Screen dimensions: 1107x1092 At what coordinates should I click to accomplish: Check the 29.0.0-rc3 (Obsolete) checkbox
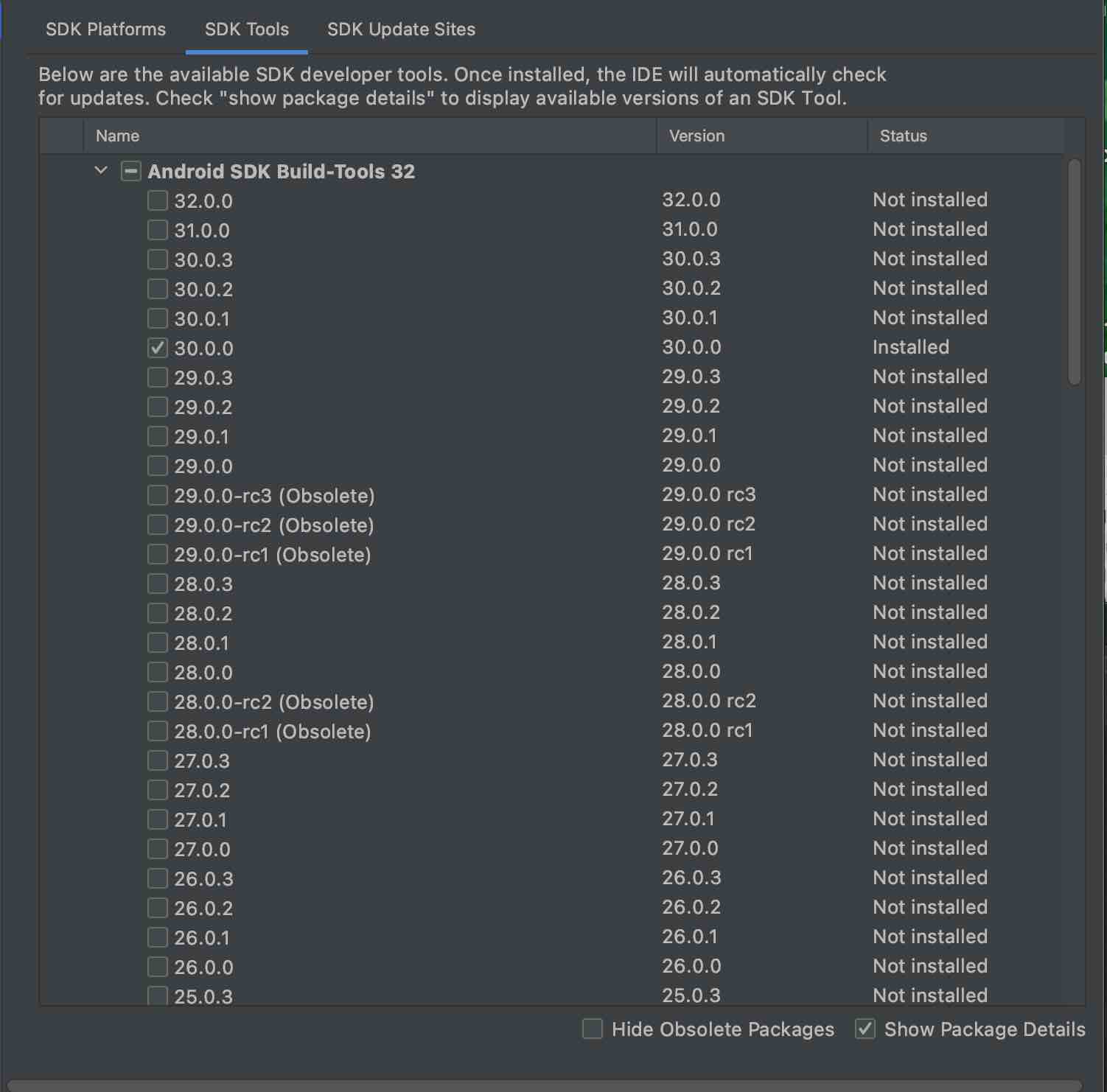(157, 495)
